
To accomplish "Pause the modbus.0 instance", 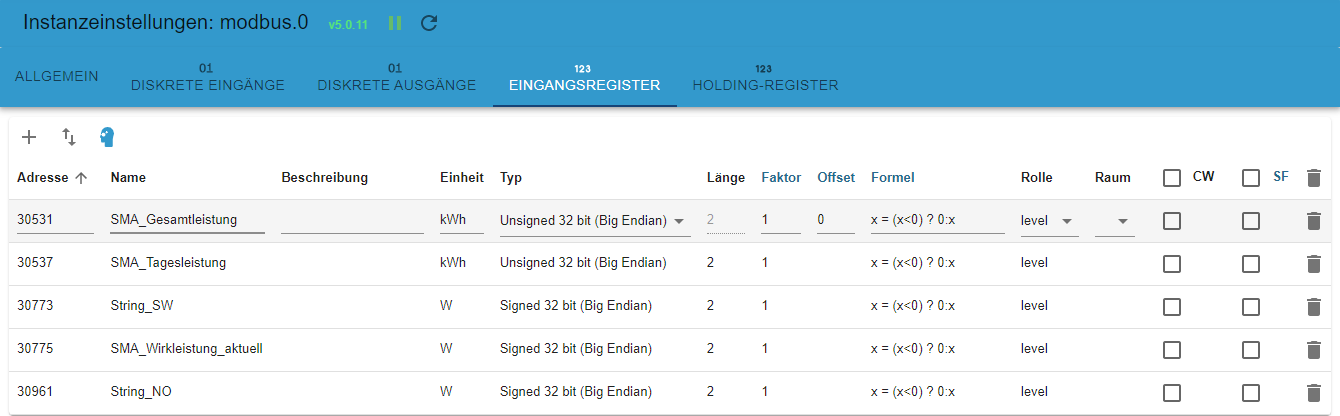I will tap(395, 23).
